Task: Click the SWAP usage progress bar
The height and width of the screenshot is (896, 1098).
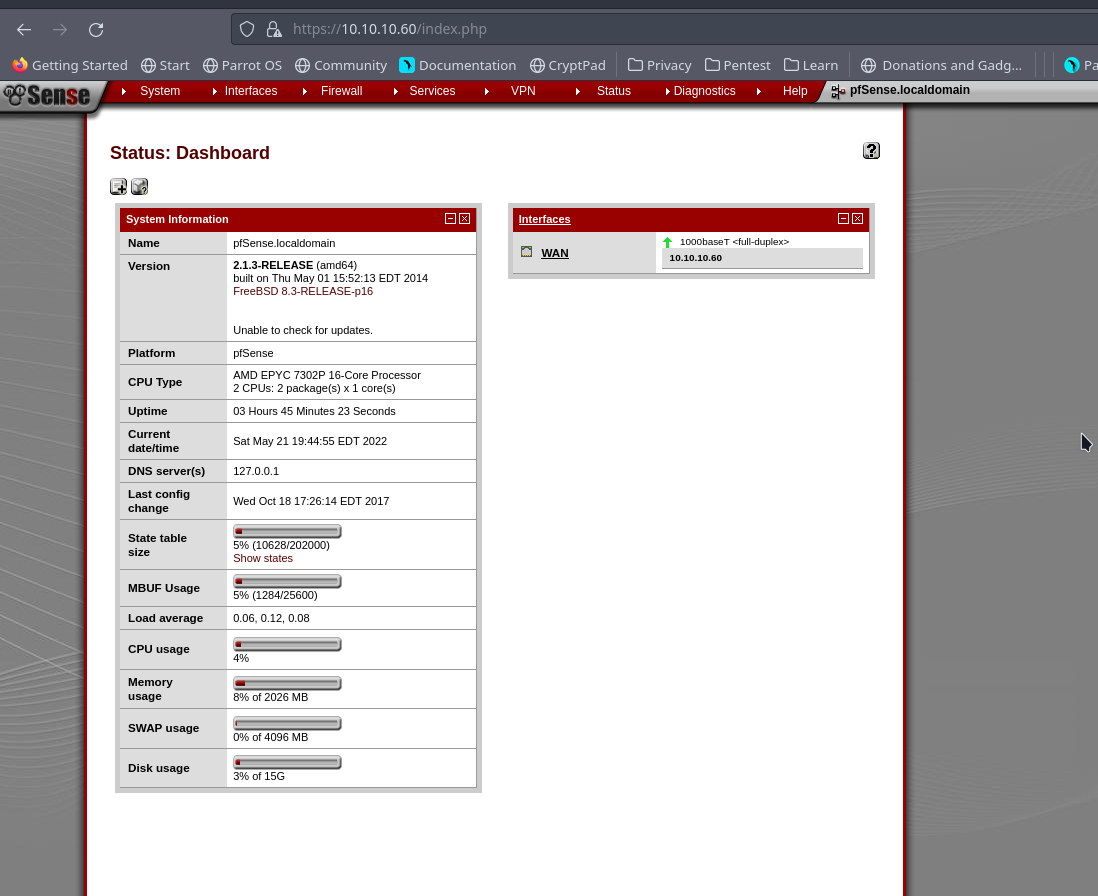Action: click(287, 723)
